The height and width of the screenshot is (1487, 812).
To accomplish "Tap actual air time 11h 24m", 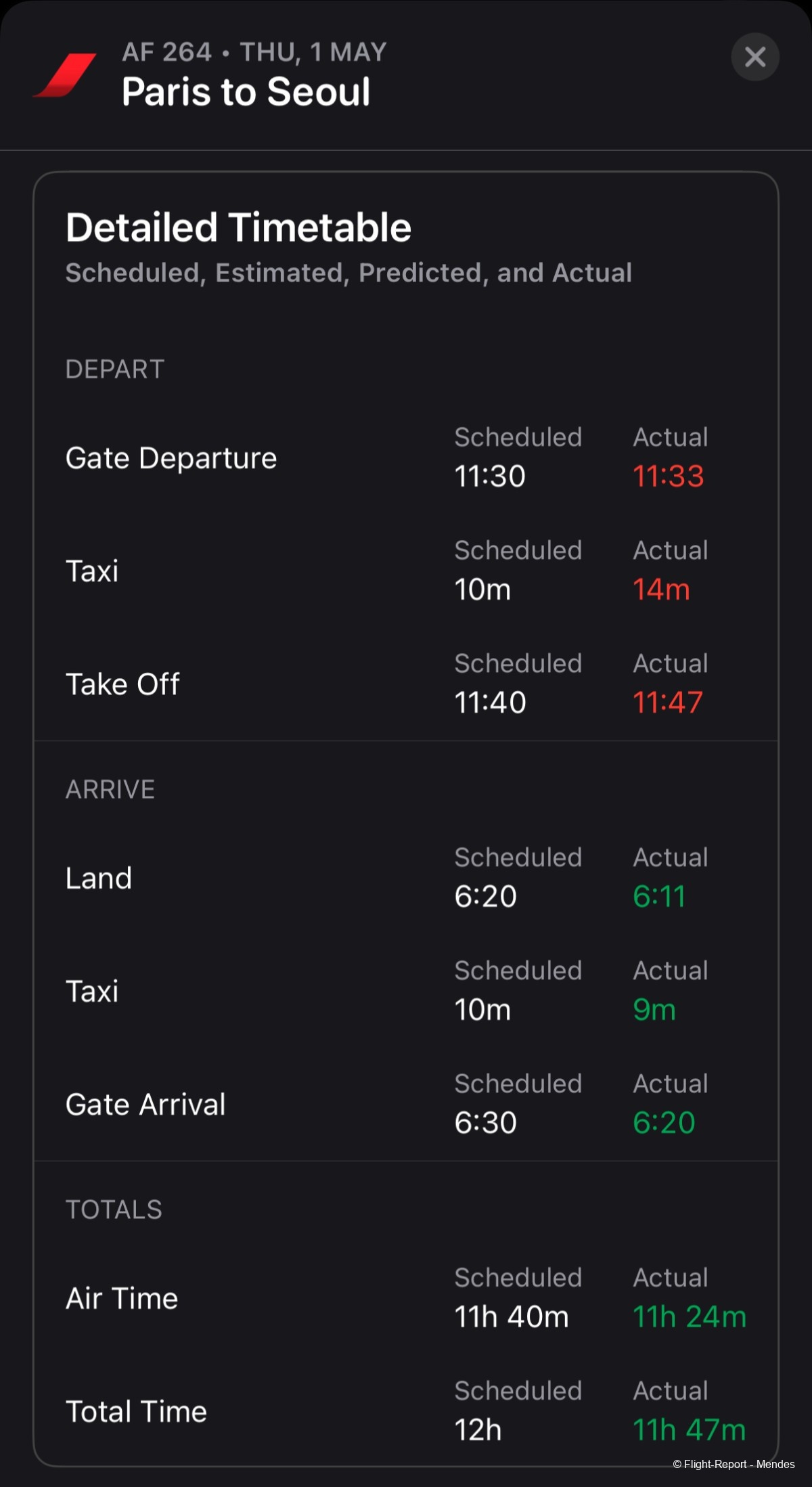I will coord(689,1316).
